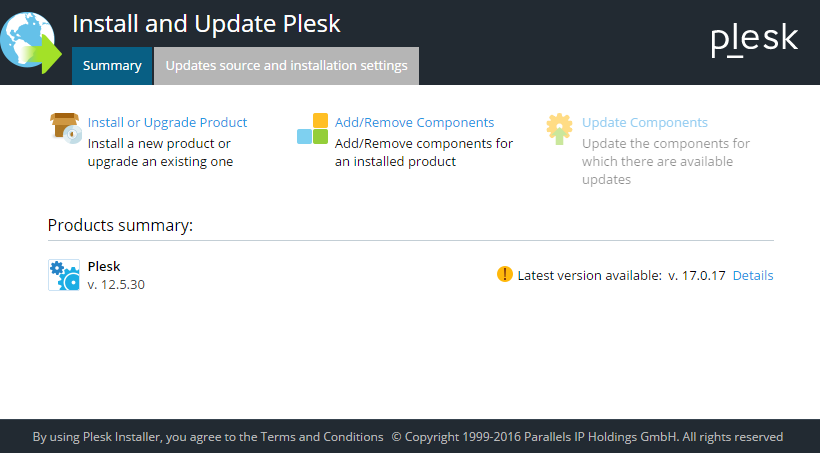Switch to the Summary tab
The image size is (820, 453).
pos(112,66)
